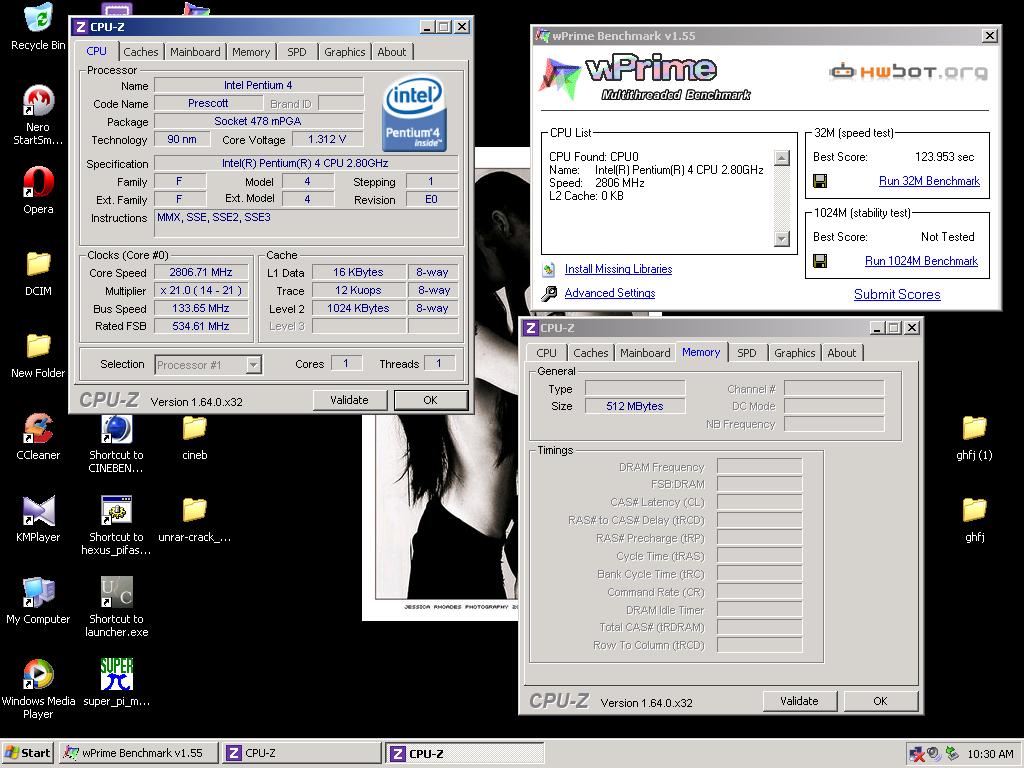This screenshot has width=1024, height=768.
Task: Open the DCIM folder icon
Action: tap(38, 264)
